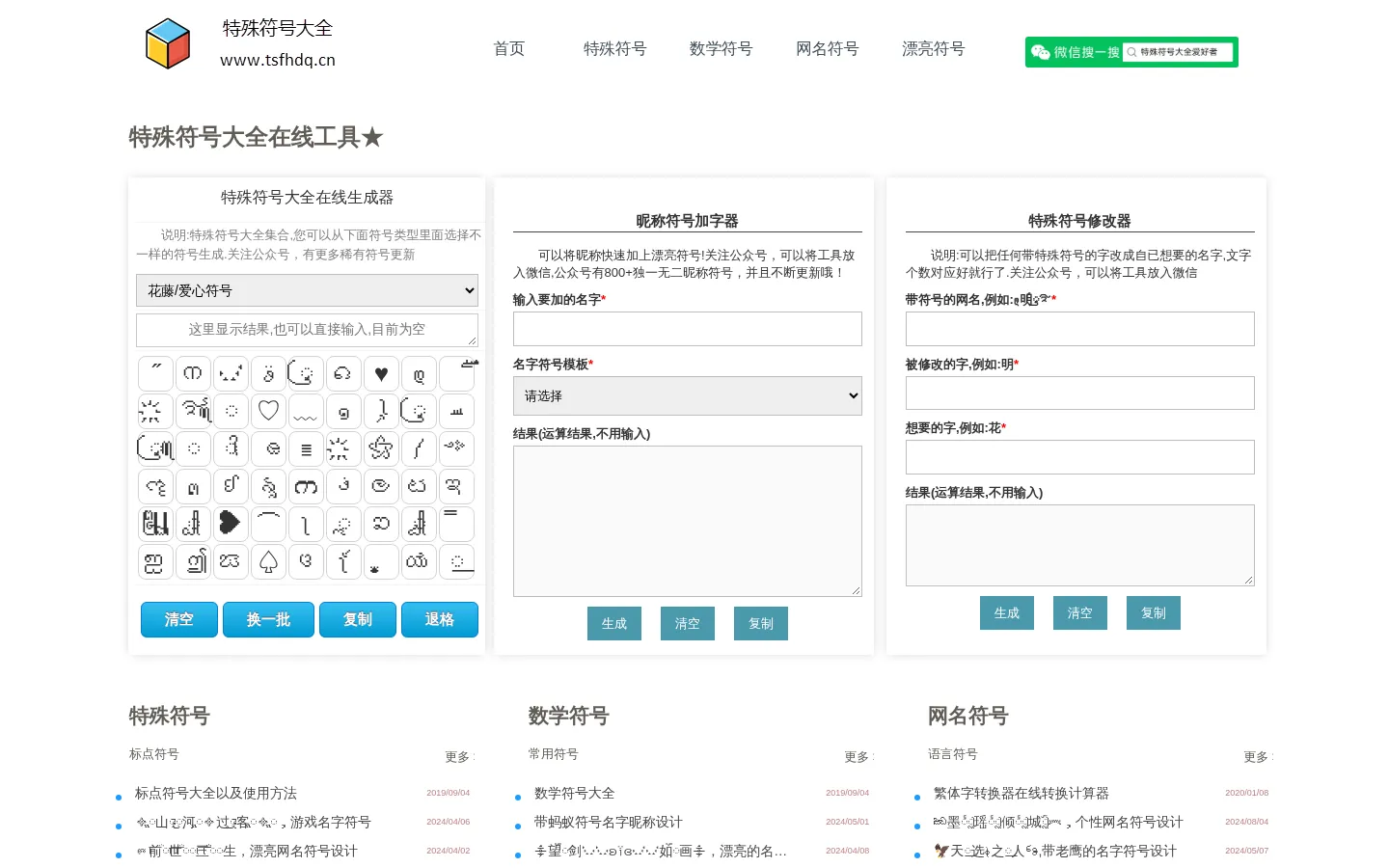Insert the outline spade ♤ symbol

(268, 561)
